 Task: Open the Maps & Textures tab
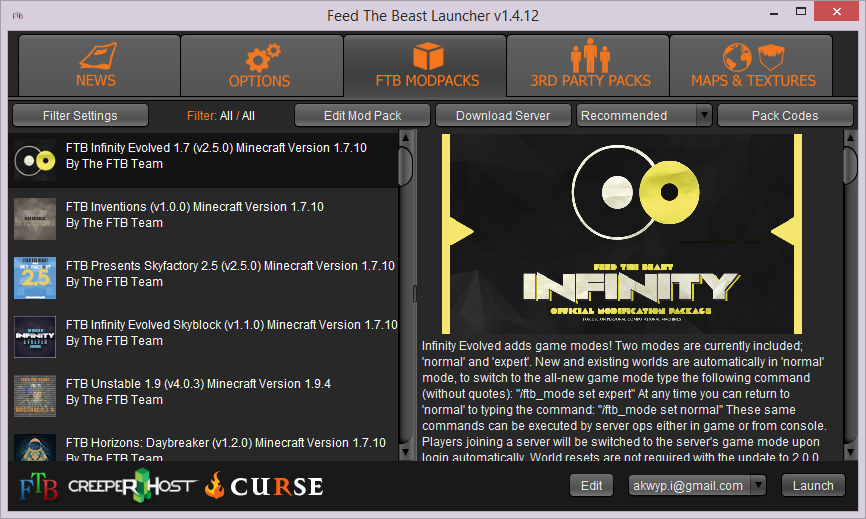click(753, 65)
